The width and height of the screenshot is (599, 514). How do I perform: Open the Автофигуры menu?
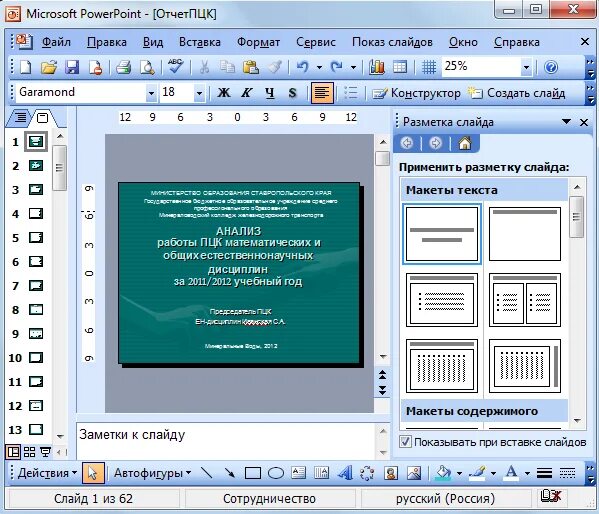(152, 473)
